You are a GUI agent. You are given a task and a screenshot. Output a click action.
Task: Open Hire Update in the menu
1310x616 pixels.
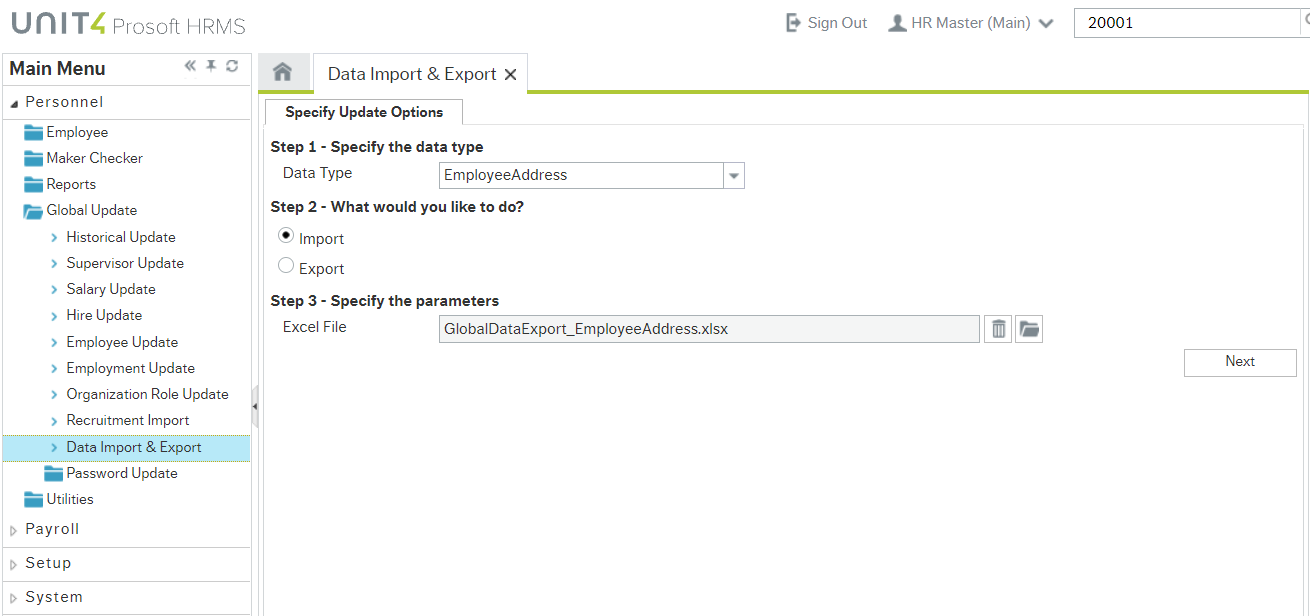tap(104, 315)
